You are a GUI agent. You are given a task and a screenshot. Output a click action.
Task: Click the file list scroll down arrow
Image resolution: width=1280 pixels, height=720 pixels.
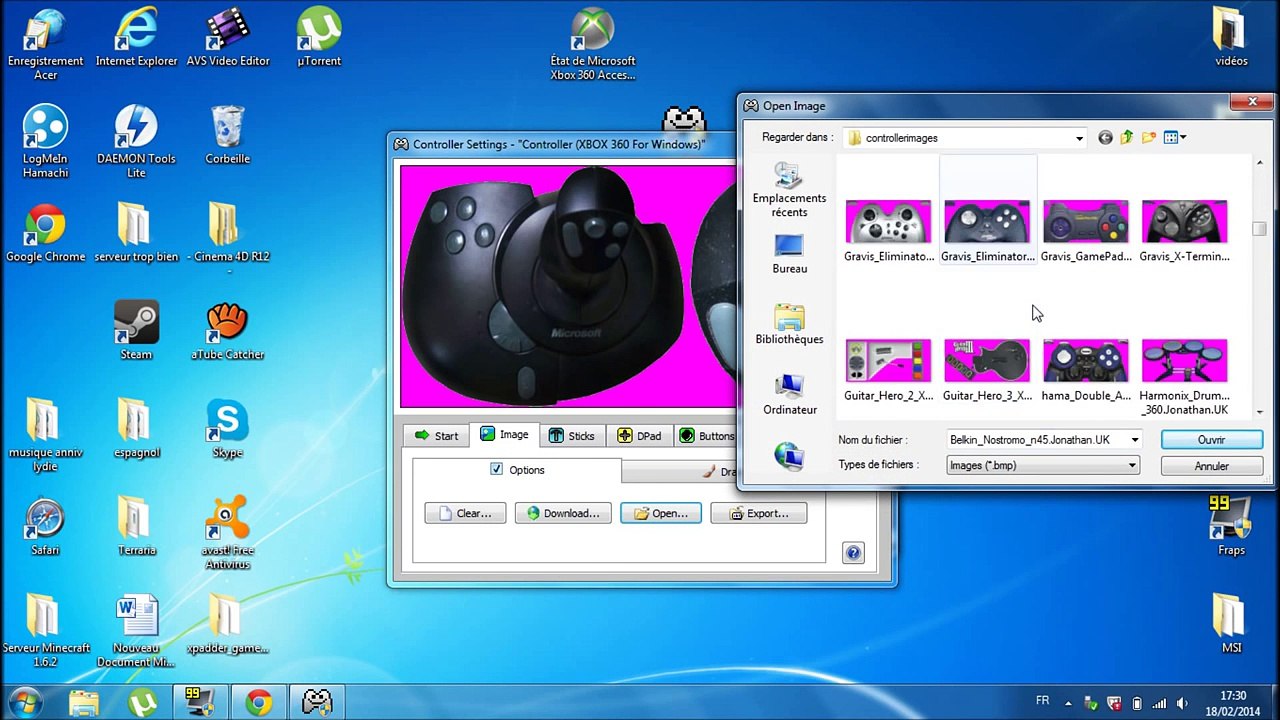tap(1259, 412)
